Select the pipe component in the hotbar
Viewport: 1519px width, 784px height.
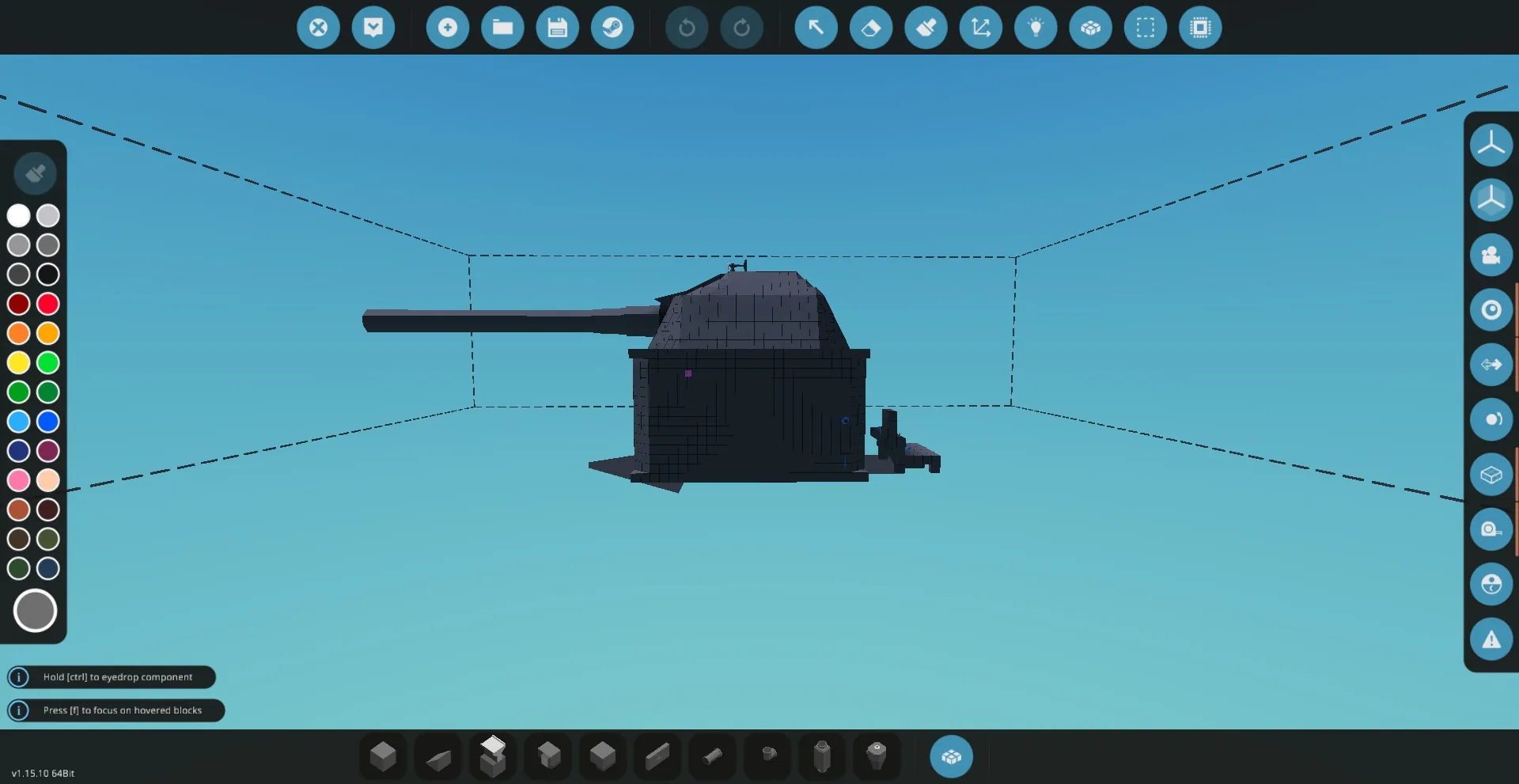[712, 756]
